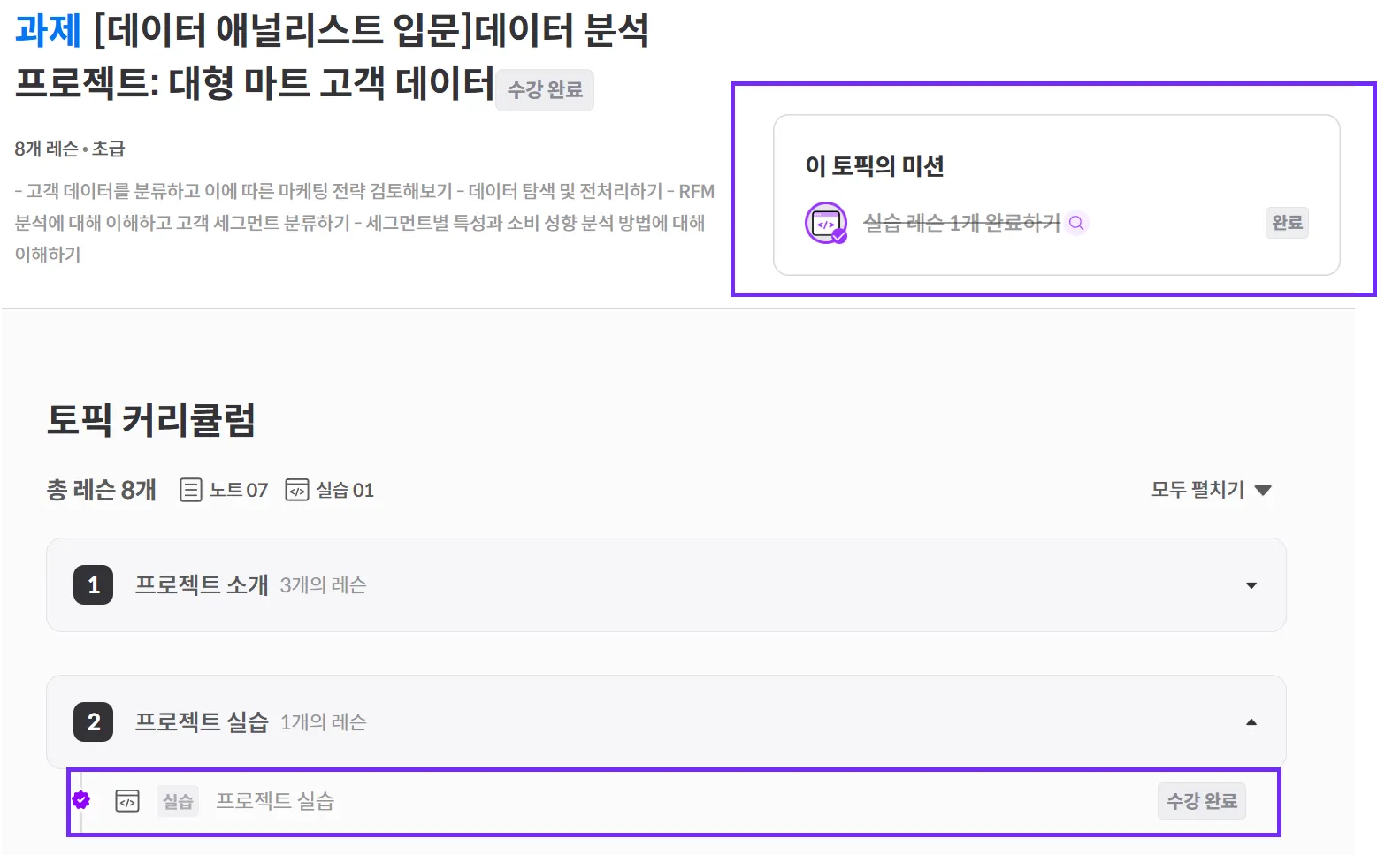Click the 이 토픽의 미션 card heading
Screen dimensions: 1400x855
point(874,166)
